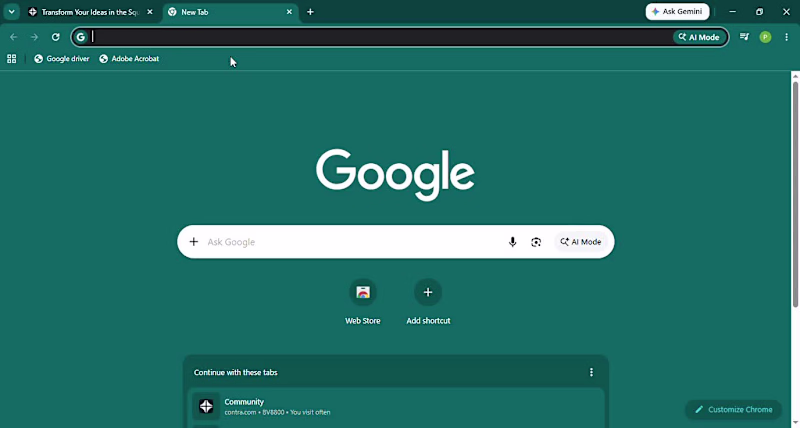Screen dimensions: 800x428
Task: Open the Google driver bookmark
Action: coord(62,59)
